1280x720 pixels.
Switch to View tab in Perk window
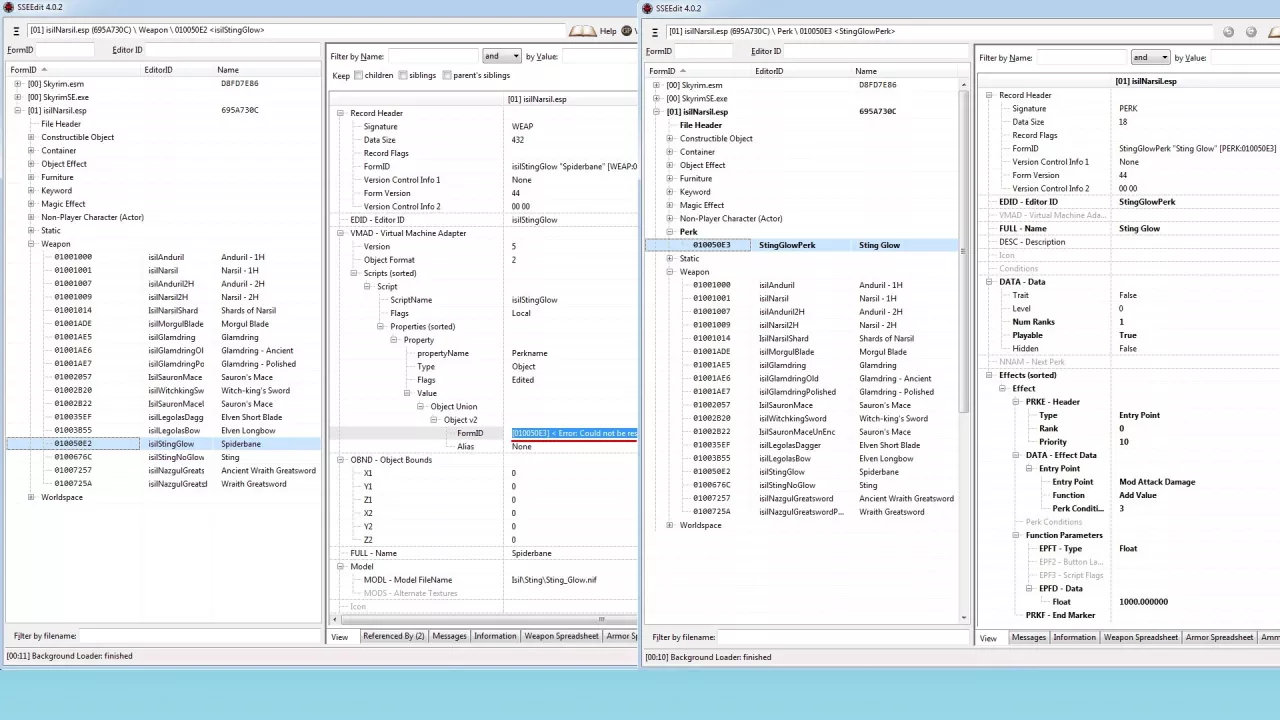tap(988, 638)
